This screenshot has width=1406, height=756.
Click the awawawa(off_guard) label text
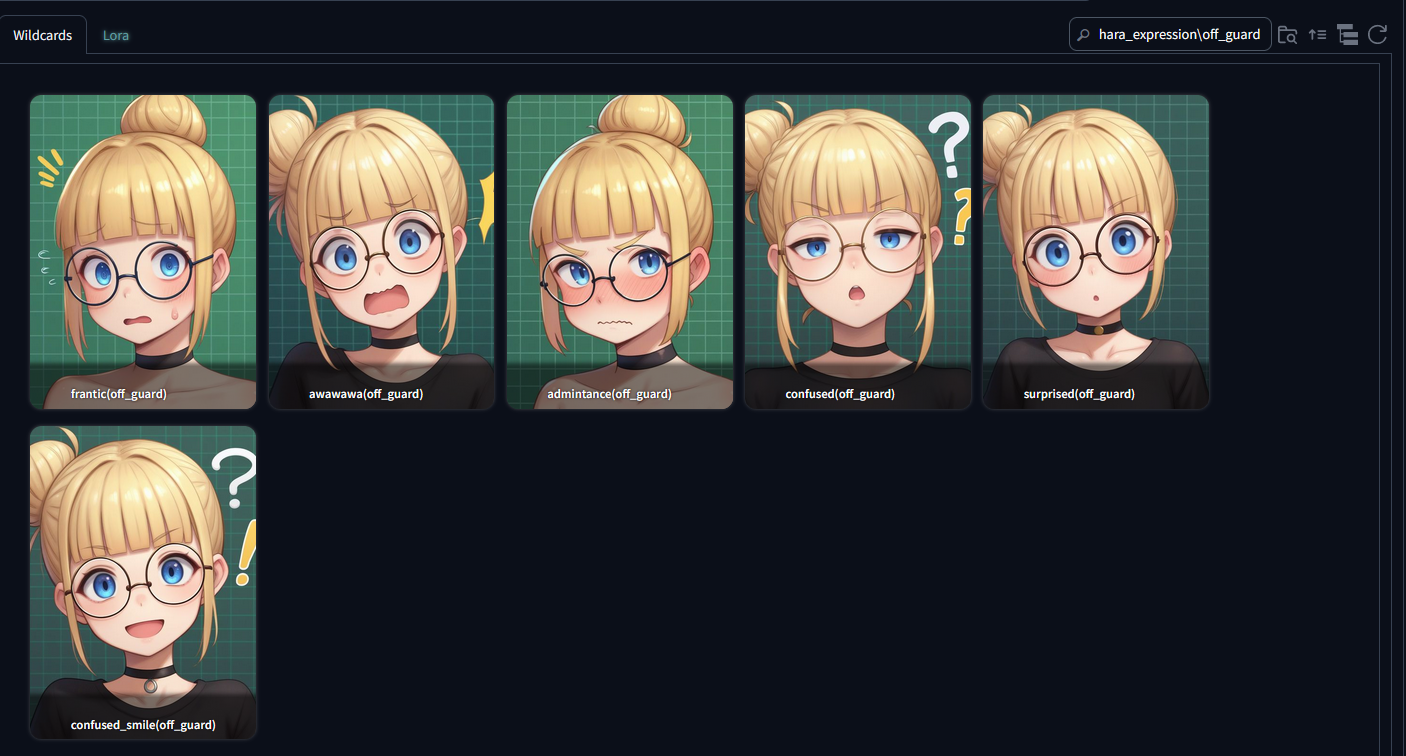366,394
